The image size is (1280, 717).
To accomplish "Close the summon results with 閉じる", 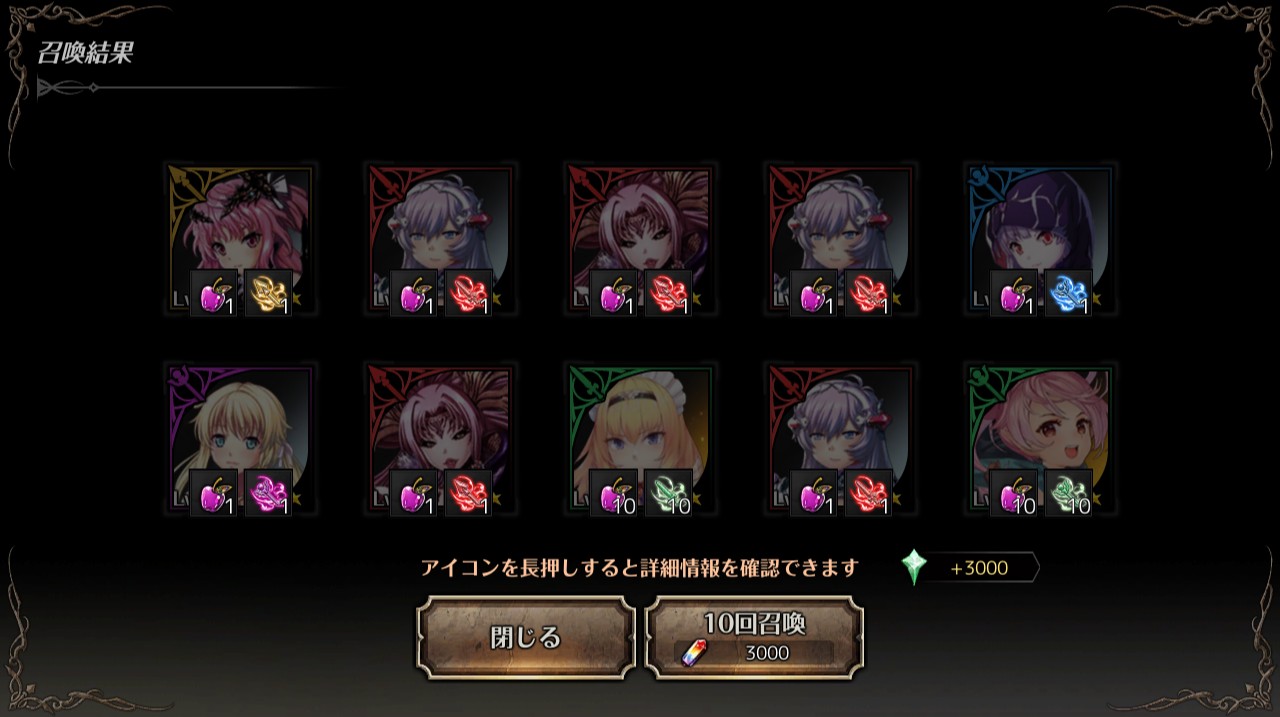I will (x=526, y=638).
